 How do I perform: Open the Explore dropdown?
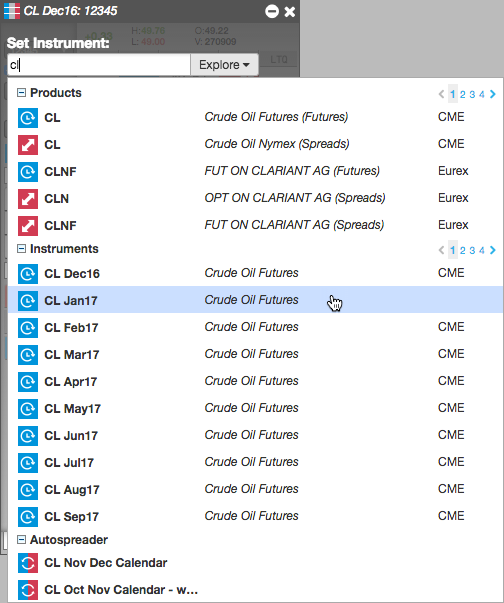pyautogui.click(x=224, y=65)
